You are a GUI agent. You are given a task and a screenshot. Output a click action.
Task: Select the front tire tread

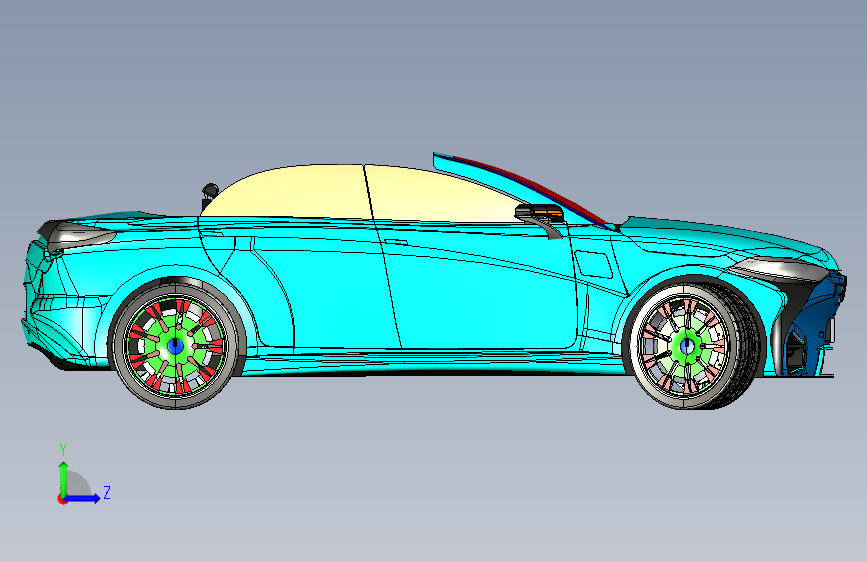point(744,346)
